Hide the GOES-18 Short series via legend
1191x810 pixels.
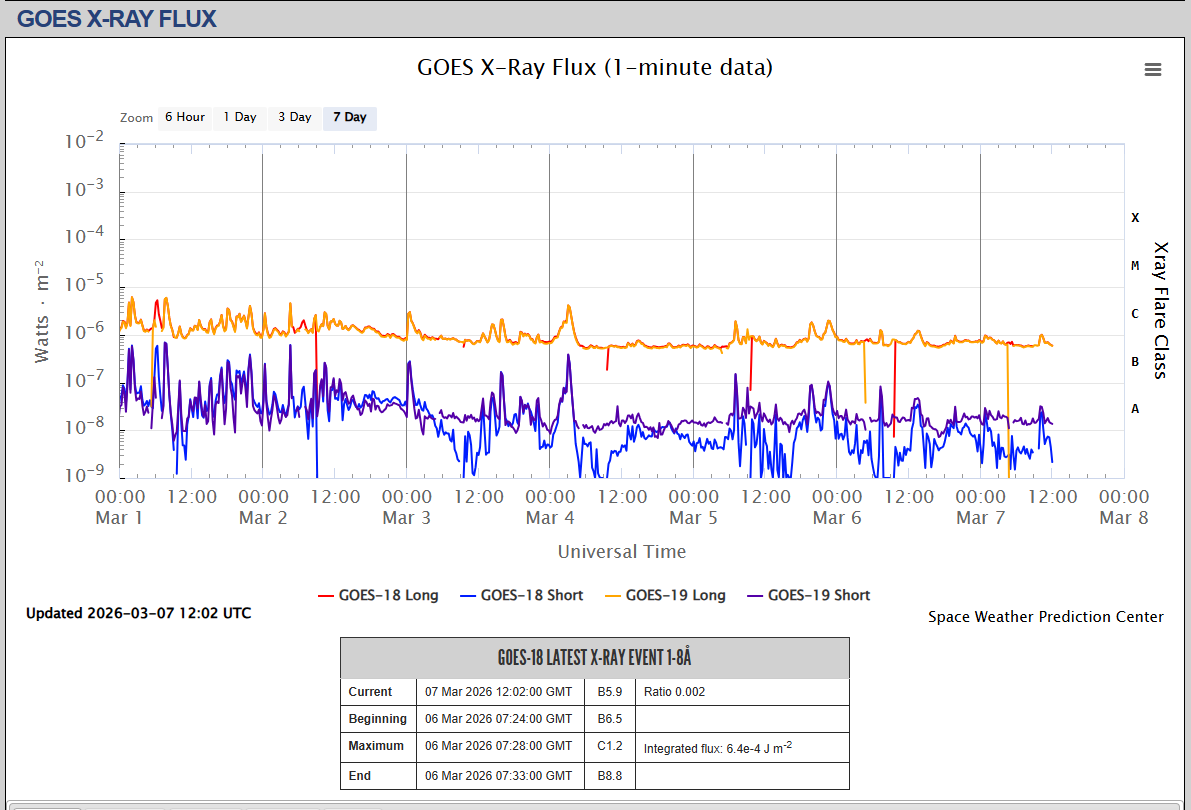coord(531,595)
